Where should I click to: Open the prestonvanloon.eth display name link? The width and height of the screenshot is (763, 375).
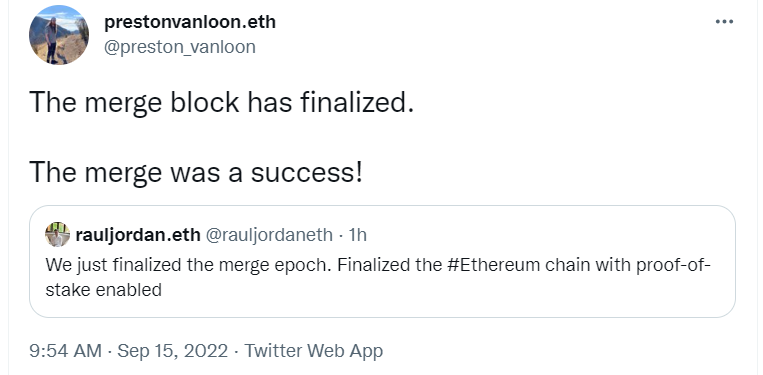190,22
